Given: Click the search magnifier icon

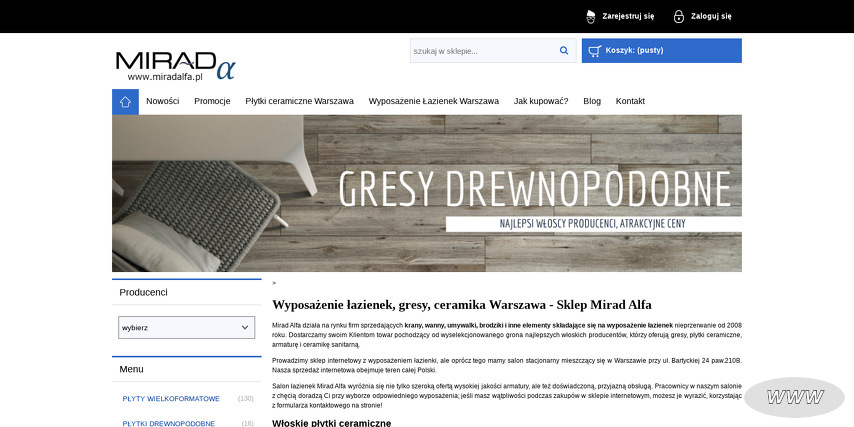Looking at the screenshot, I should tap(564, 51).
